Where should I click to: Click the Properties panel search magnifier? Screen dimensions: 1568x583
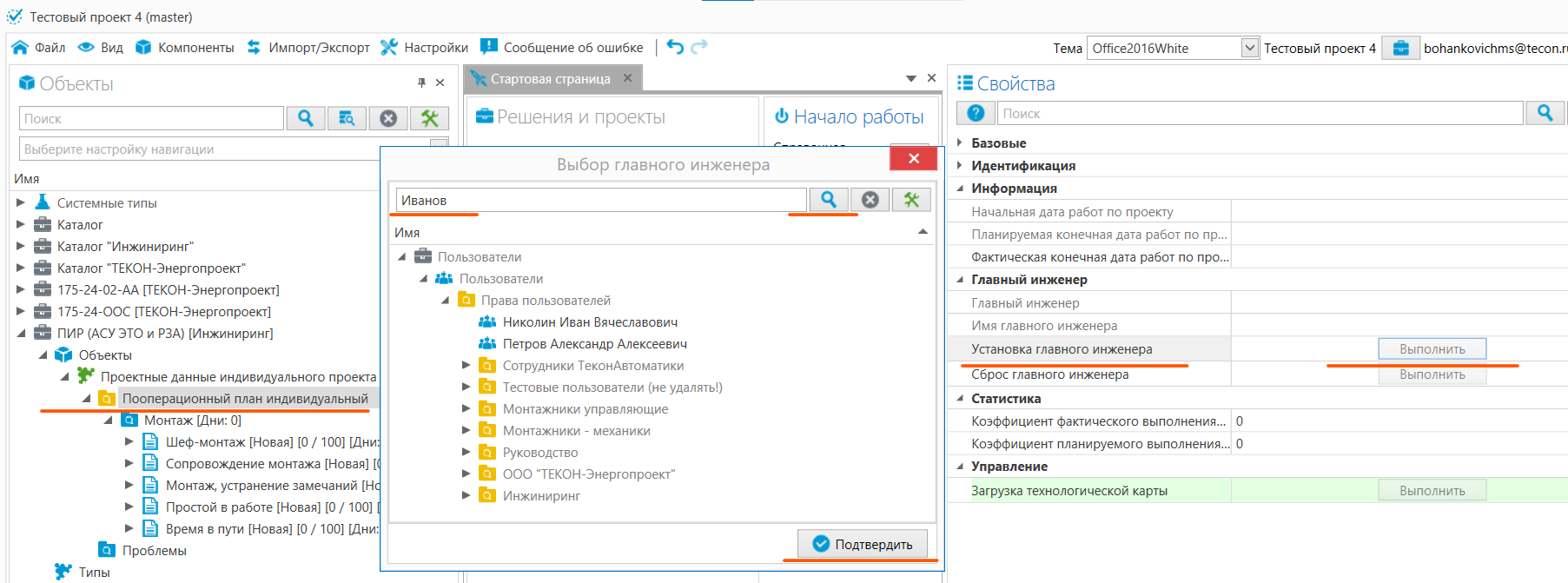pyautogui.click(x=1545, y=113)
